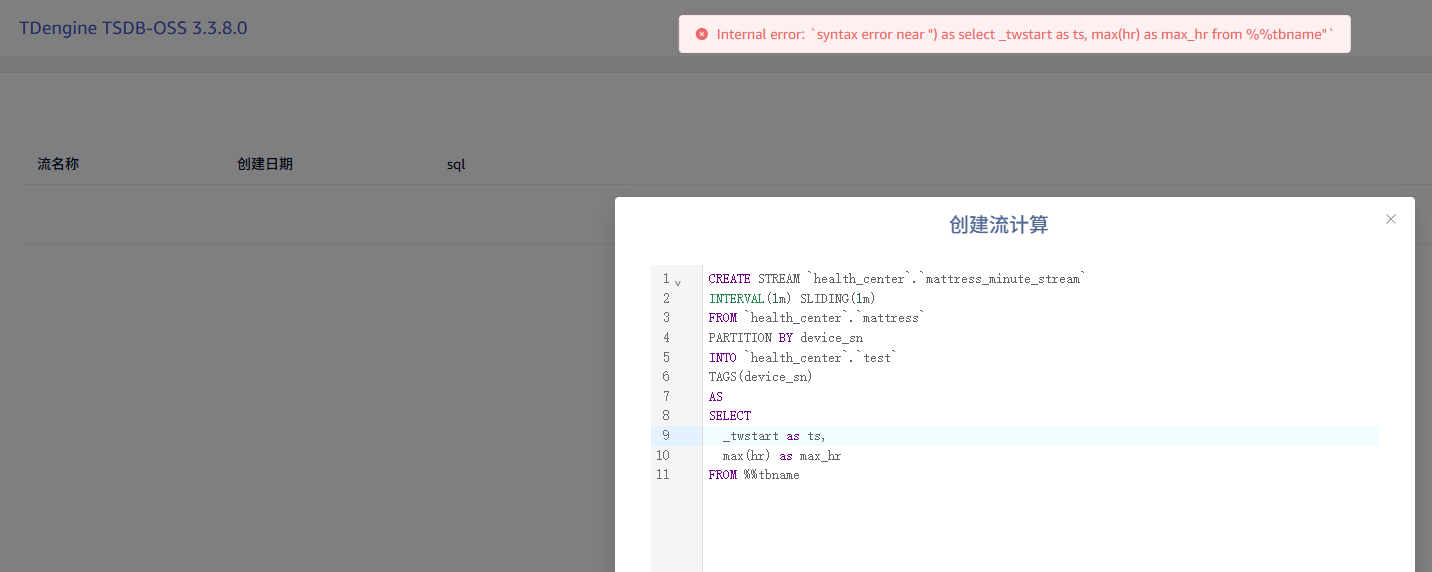Close the 创建流计算 dialog
The image size is (1432, 572).
pyautogui.click(x=1390, y=219)
